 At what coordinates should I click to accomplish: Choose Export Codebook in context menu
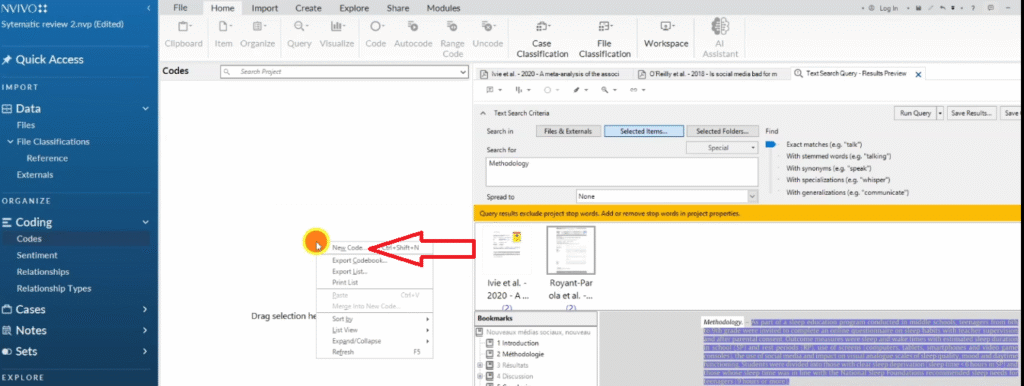point(374,260)
